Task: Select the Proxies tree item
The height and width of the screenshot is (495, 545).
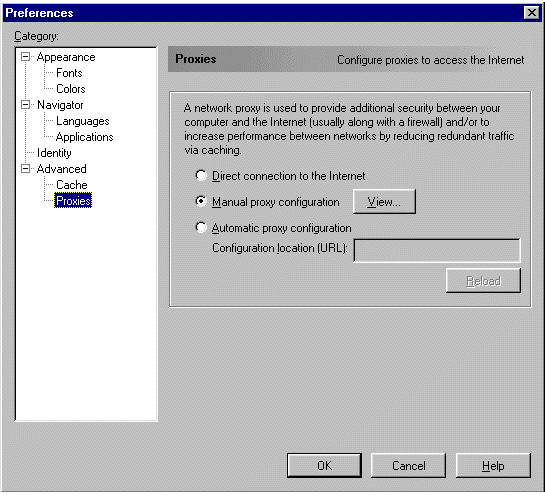Action: pos(73,201)
